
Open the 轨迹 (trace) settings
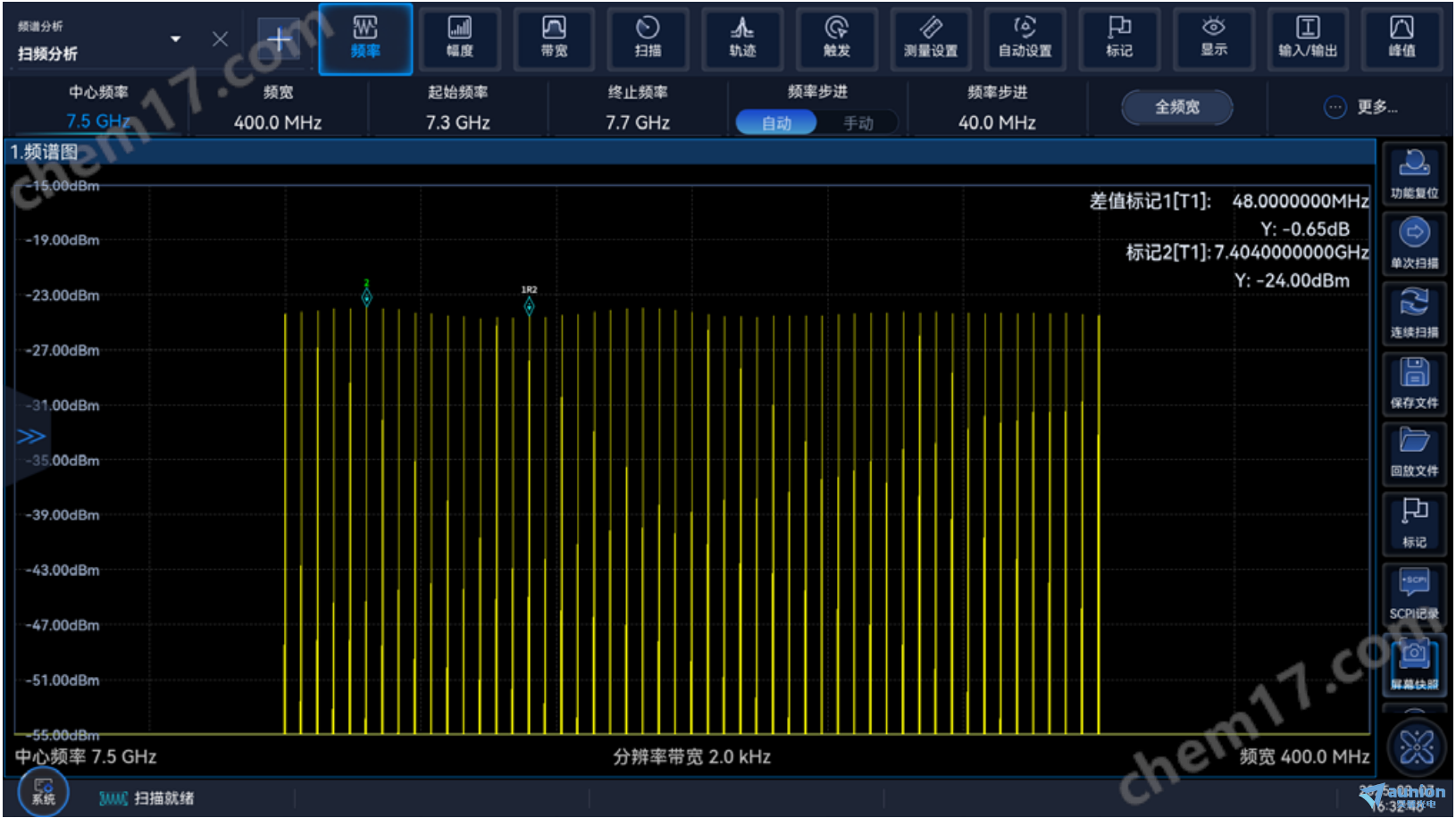tap(742, 38)
